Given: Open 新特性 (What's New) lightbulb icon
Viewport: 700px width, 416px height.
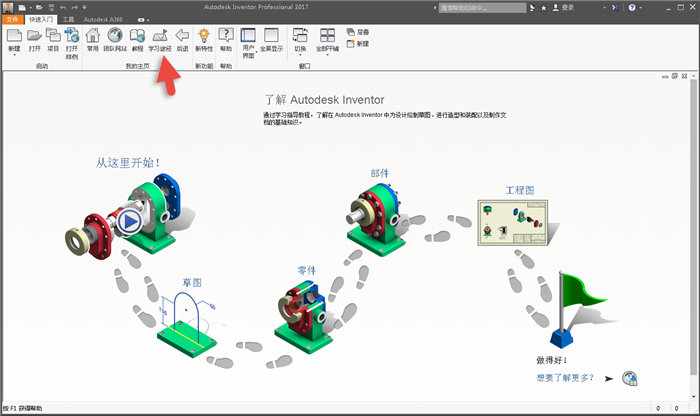Looking at the screenshot, I should coord(204,36).
